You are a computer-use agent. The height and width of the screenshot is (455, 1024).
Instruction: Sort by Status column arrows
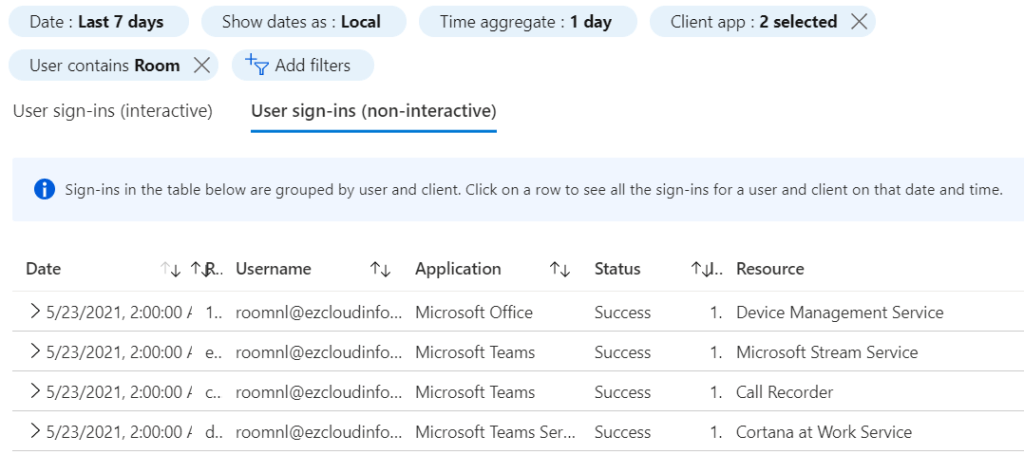[x=699, y=269]
